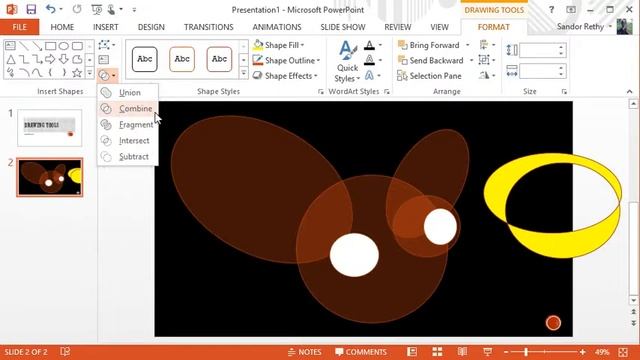Apply the first black-outline Abc shape style
This screenshot has height=360, width=640.
coord(144,59)
